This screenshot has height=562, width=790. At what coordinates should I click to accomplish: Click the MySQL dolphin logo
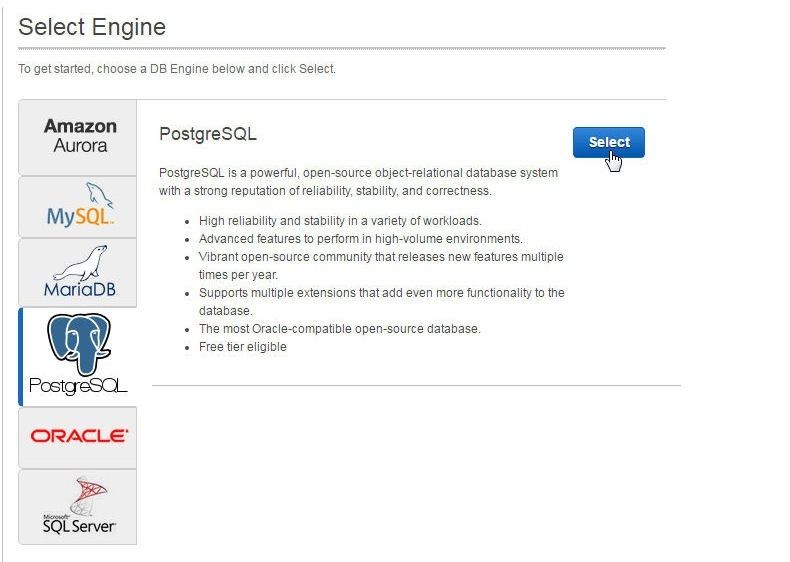tap(81, 204)
